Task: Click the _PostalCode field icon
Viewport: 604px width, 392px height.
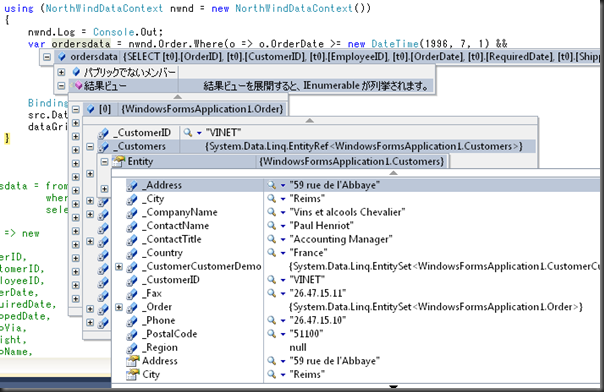Action: click(x=132, y=334)
